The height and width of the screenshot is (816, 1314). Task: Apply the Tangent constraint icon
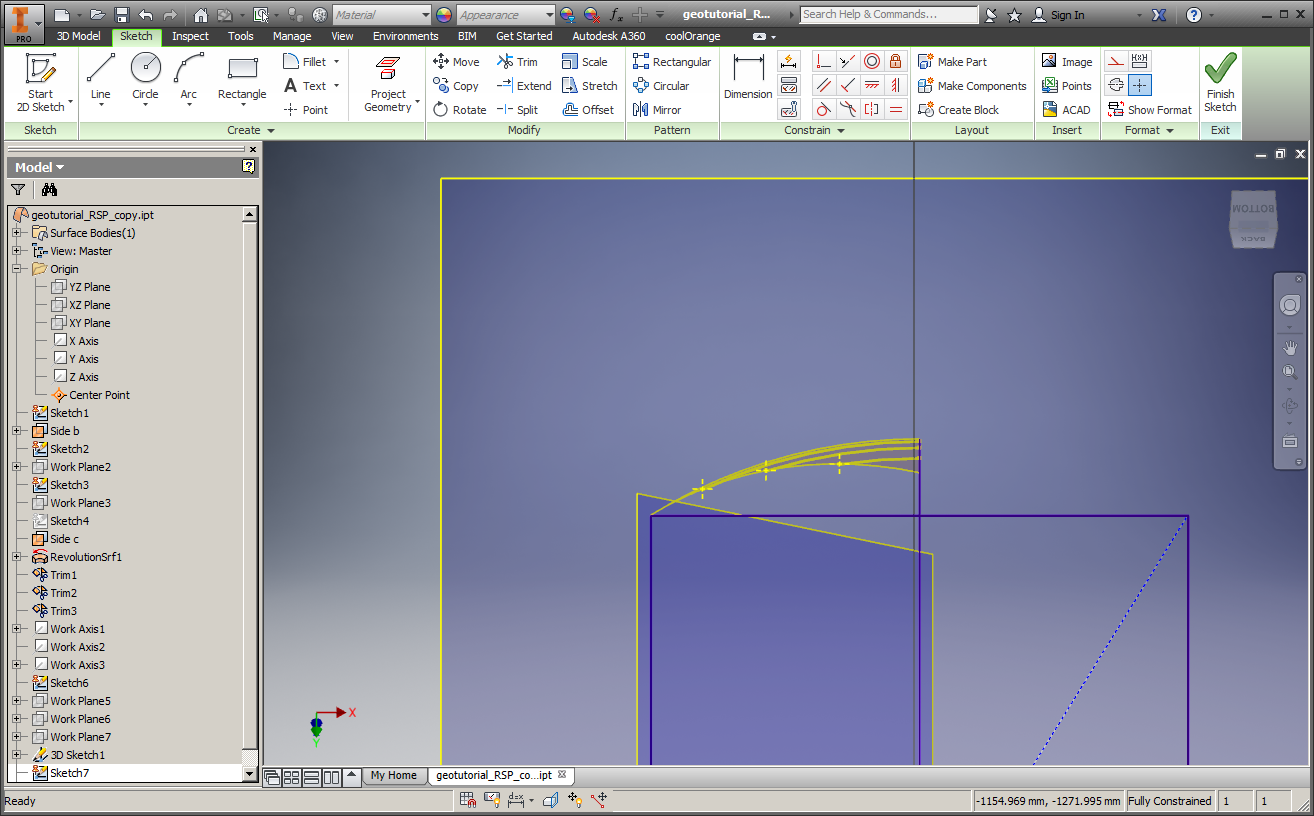pos(823,110)
